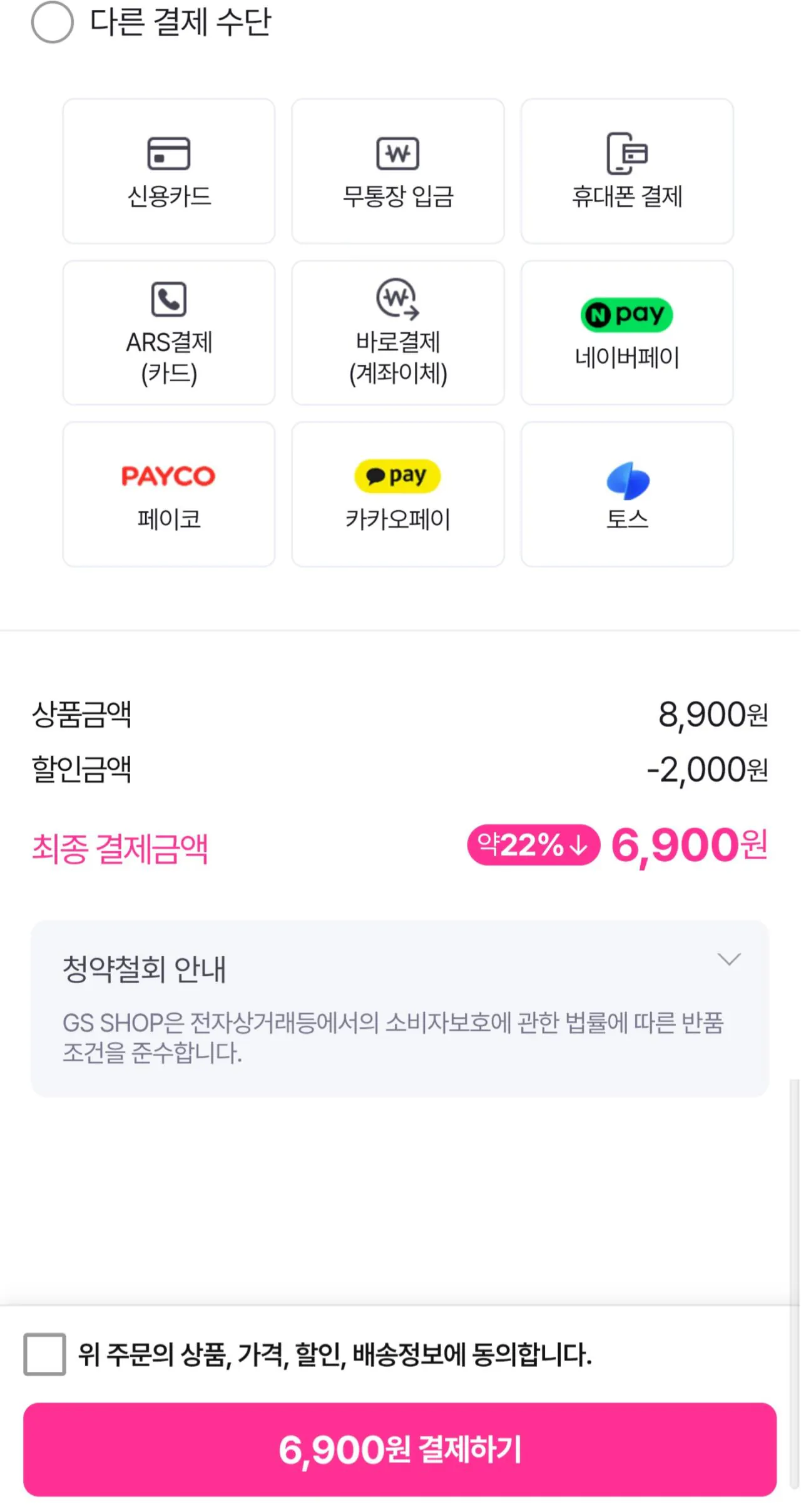Click the 청약철회 안내 heading
The width and height of the screenshot is (801, 1512).
coord(144,969)
